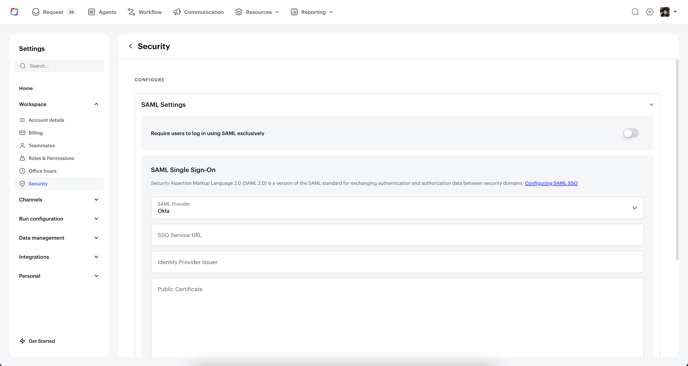Toggle require SAML exclusive login switch
This screenshot has height=366, width=688.
(x=631, y=133)
